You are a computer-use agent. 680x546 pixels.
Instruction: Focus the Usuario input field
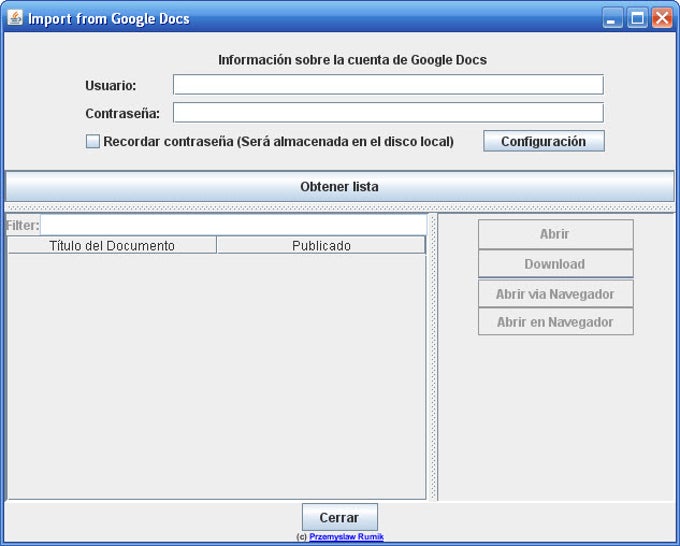coord(388,85)
